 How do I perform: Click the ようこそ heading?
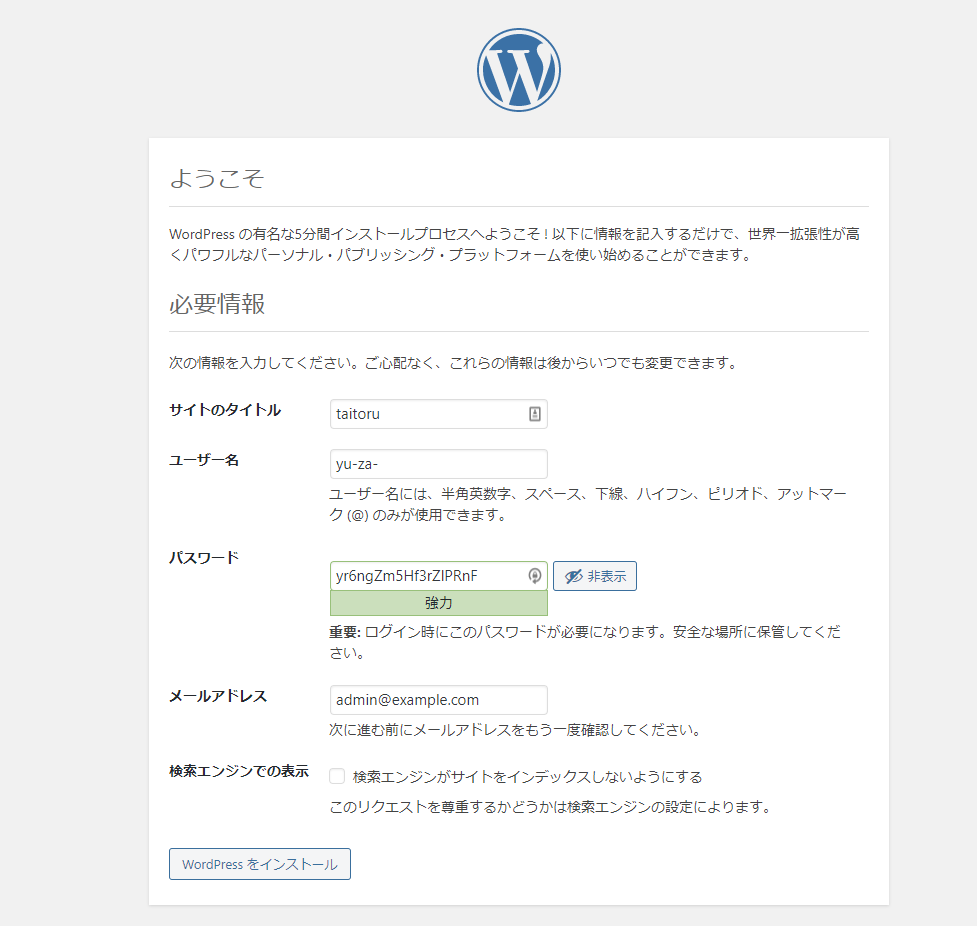[217, 178]
